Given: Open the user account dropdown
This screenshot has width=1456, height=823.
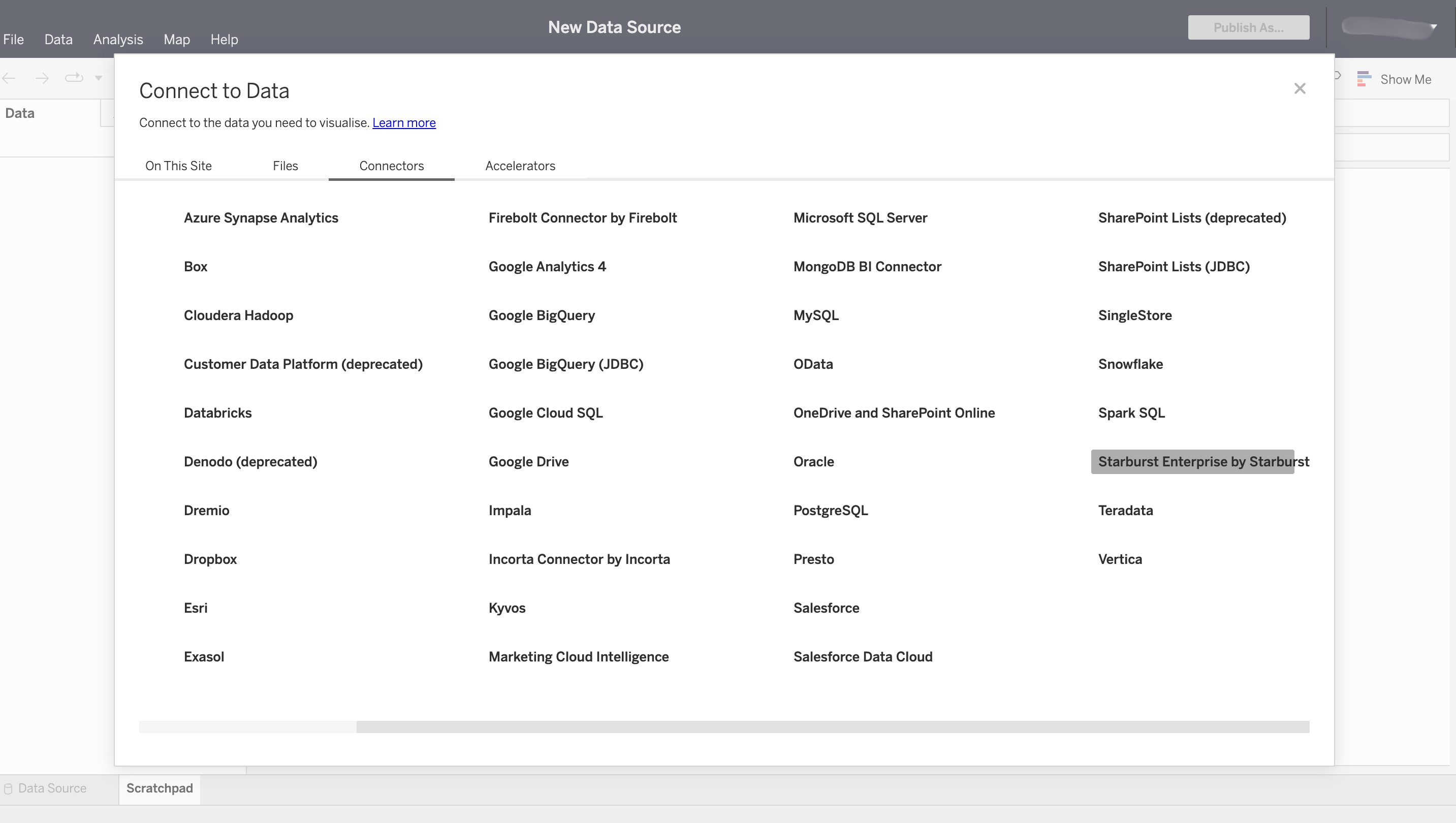Looking at the screenshot, I should pyautogui.click(x=1433, y=27).
